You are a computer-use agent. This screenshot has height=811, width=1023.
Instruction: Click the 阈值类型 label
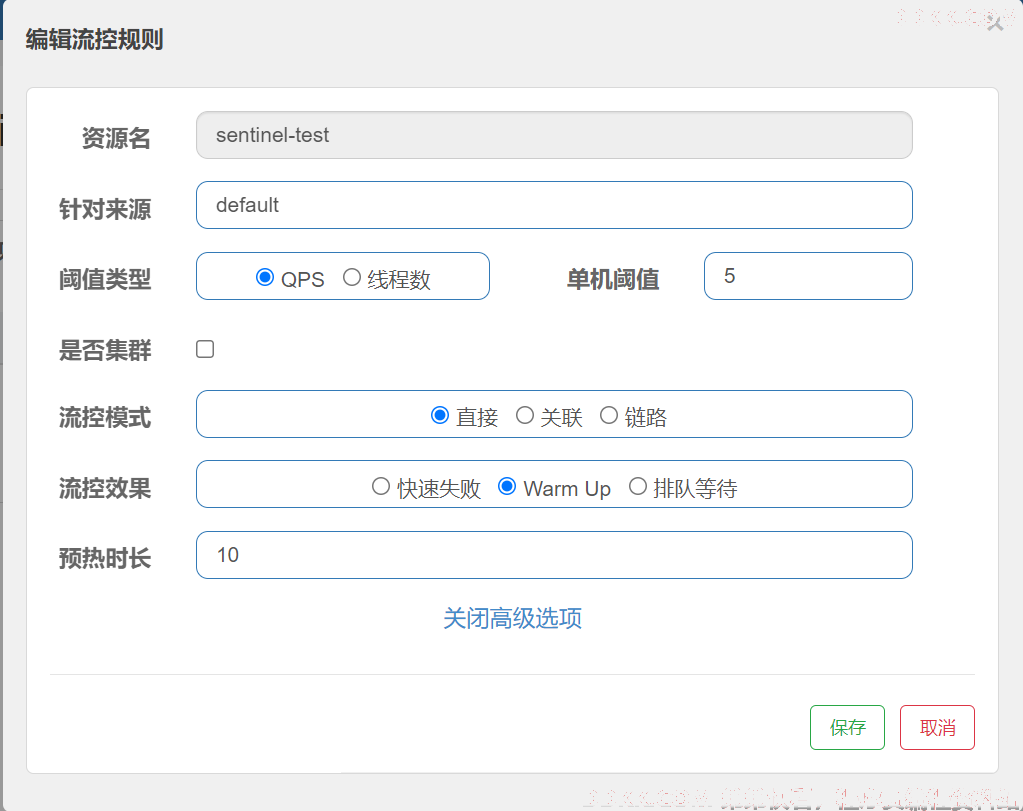tap(105, 279)
